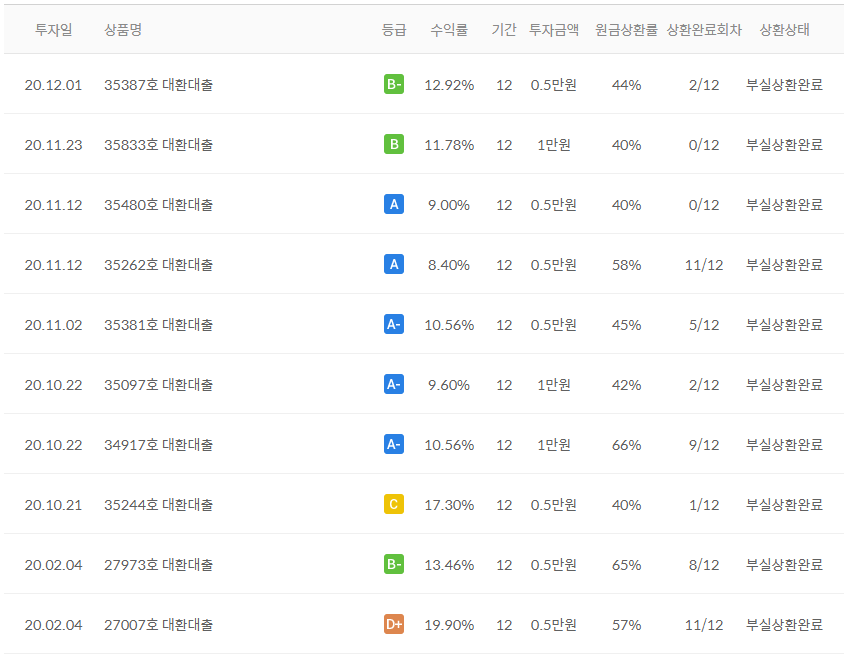
Task: Click the A grade badge in 35480호 row
Action: pyautogui.click(x=394, y=204)
